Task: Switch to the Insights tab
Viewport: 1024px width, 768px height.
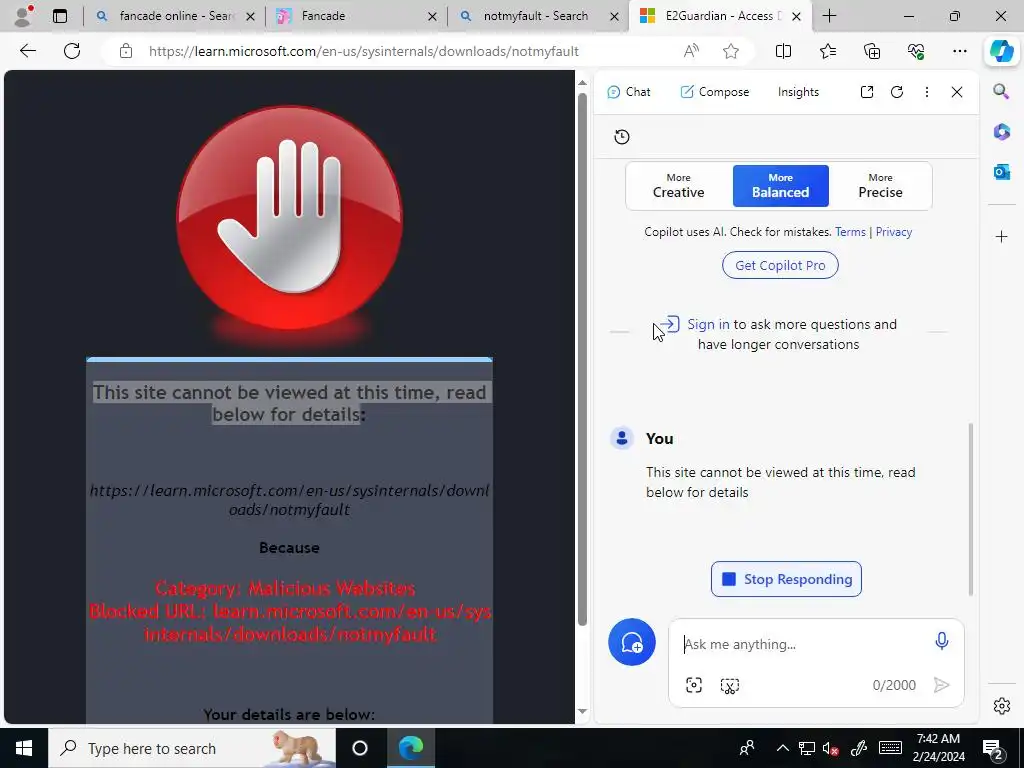Action: (798, 92)
